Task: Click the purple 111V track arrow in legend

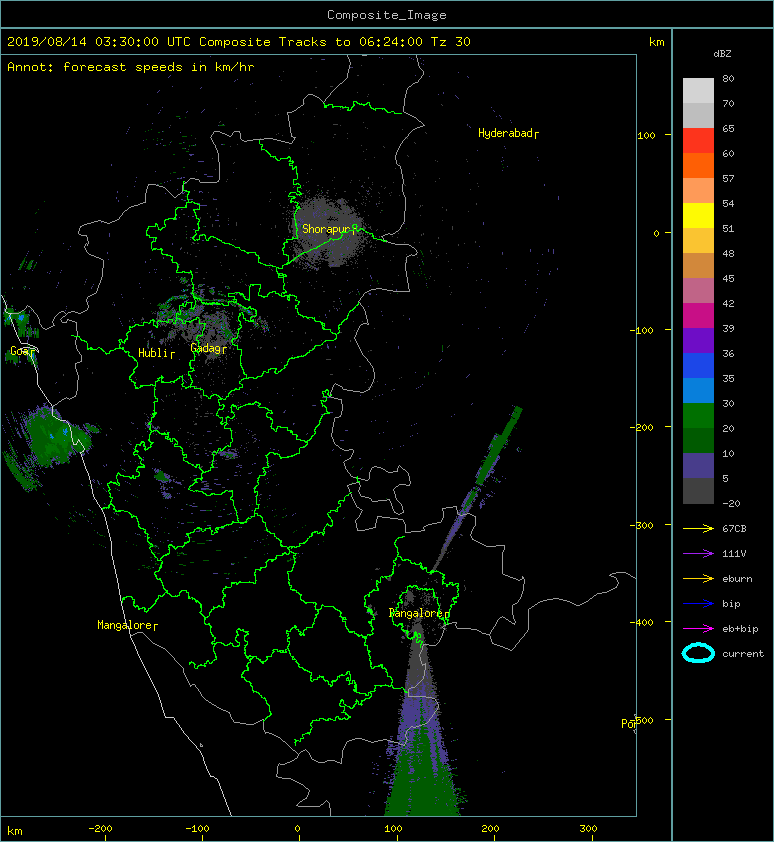Action: click(698, 554)
